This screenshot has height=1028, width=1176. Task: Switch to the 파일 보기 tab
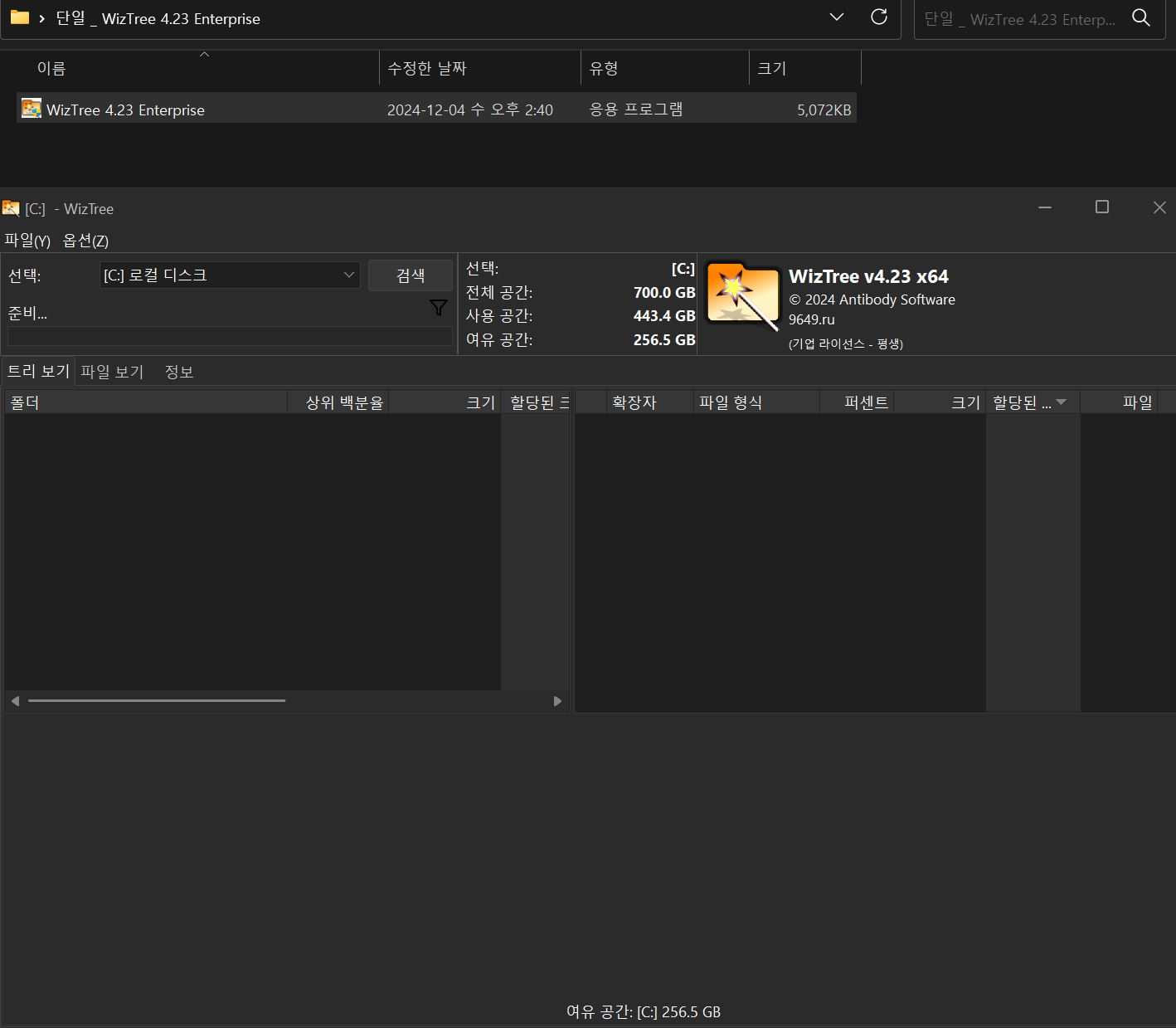point(112,372)
